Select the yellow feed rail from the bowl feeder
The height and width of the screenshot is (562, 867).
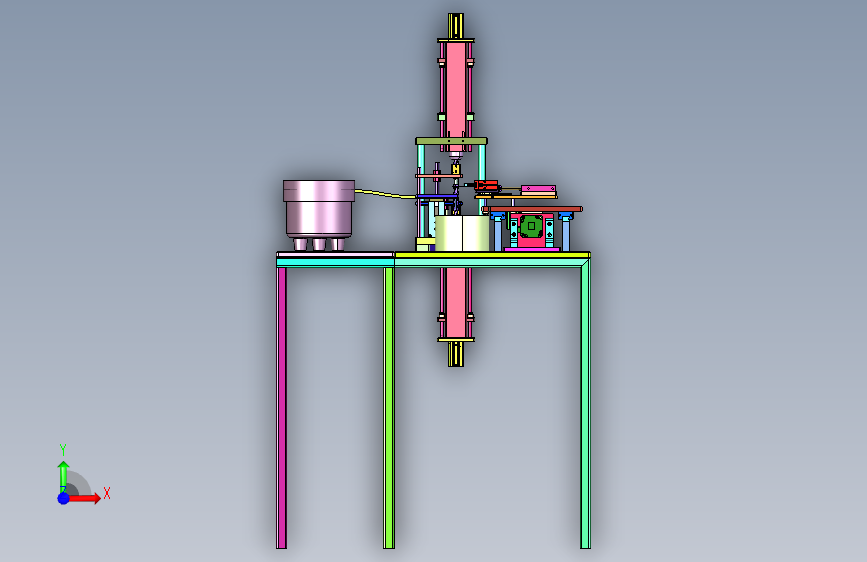click(x=385, y=194)
